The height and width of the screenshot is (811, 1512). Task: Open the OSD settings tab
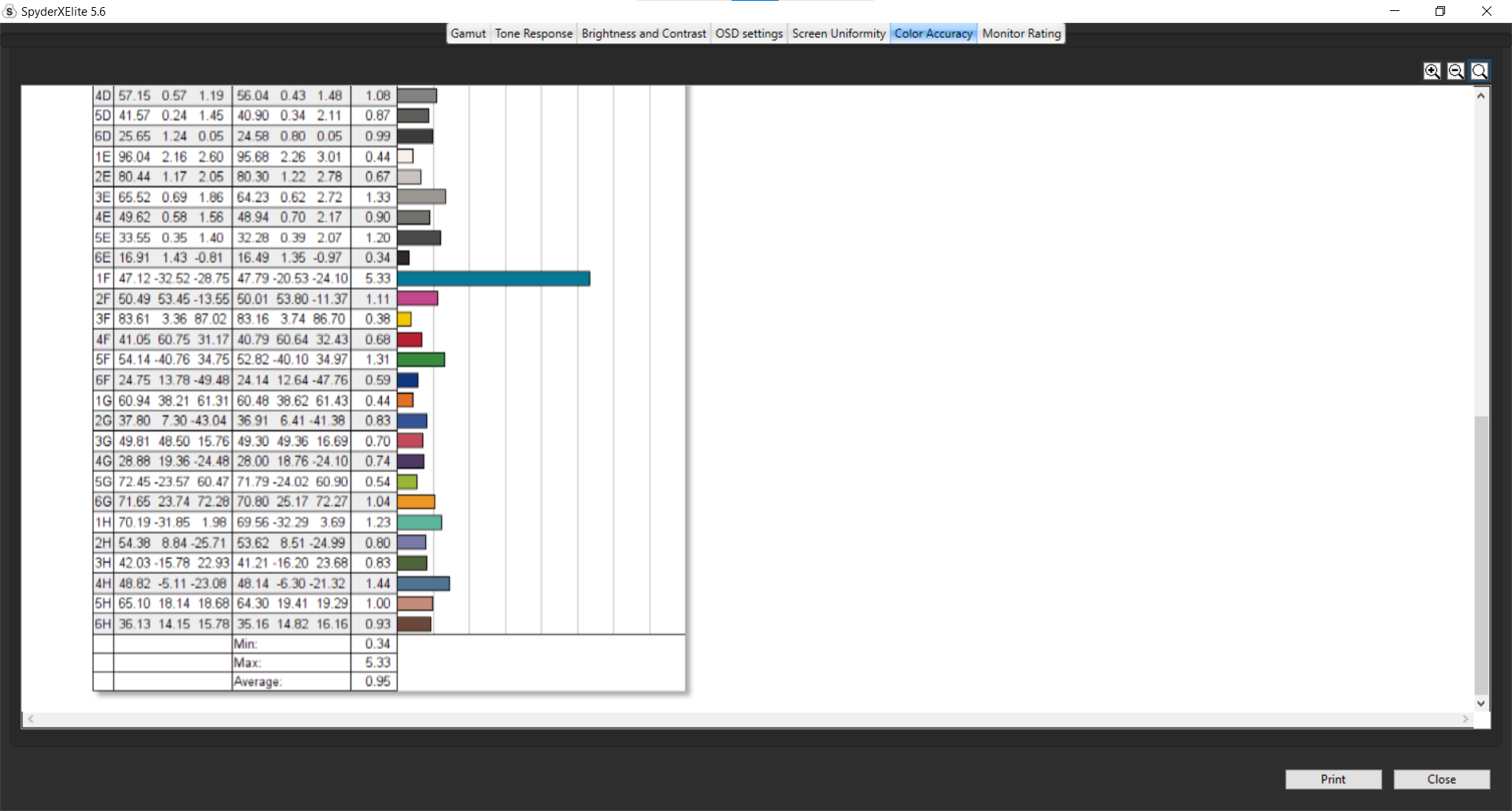coord(748,33)
